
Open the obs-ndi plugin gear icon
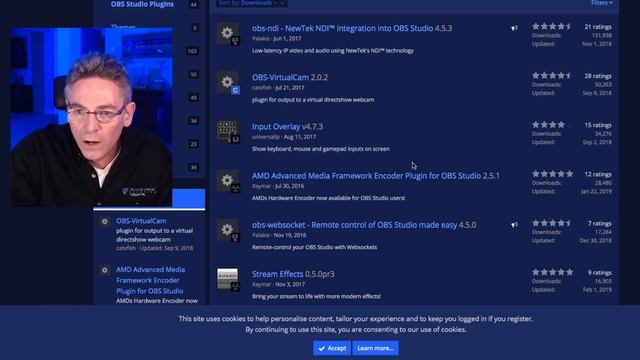pyautogui.click(x=227, y=33)
